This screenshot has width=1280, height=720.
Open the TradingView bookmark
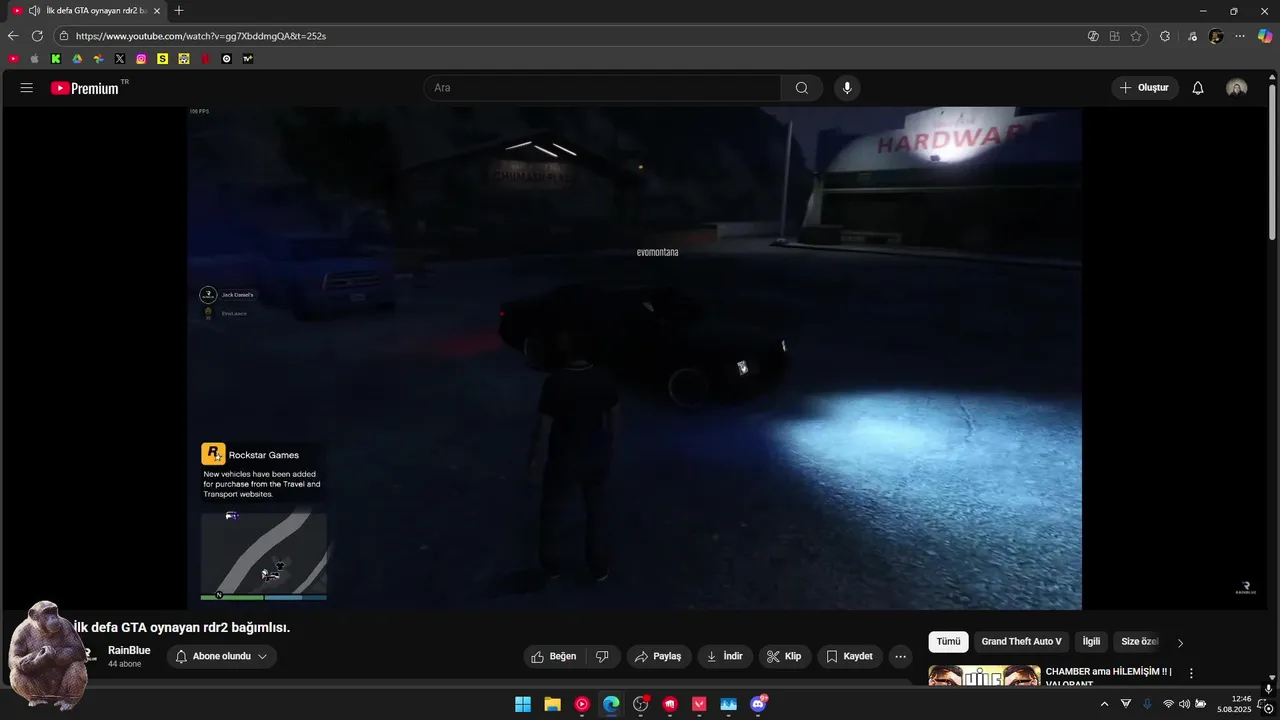(248, 59)
